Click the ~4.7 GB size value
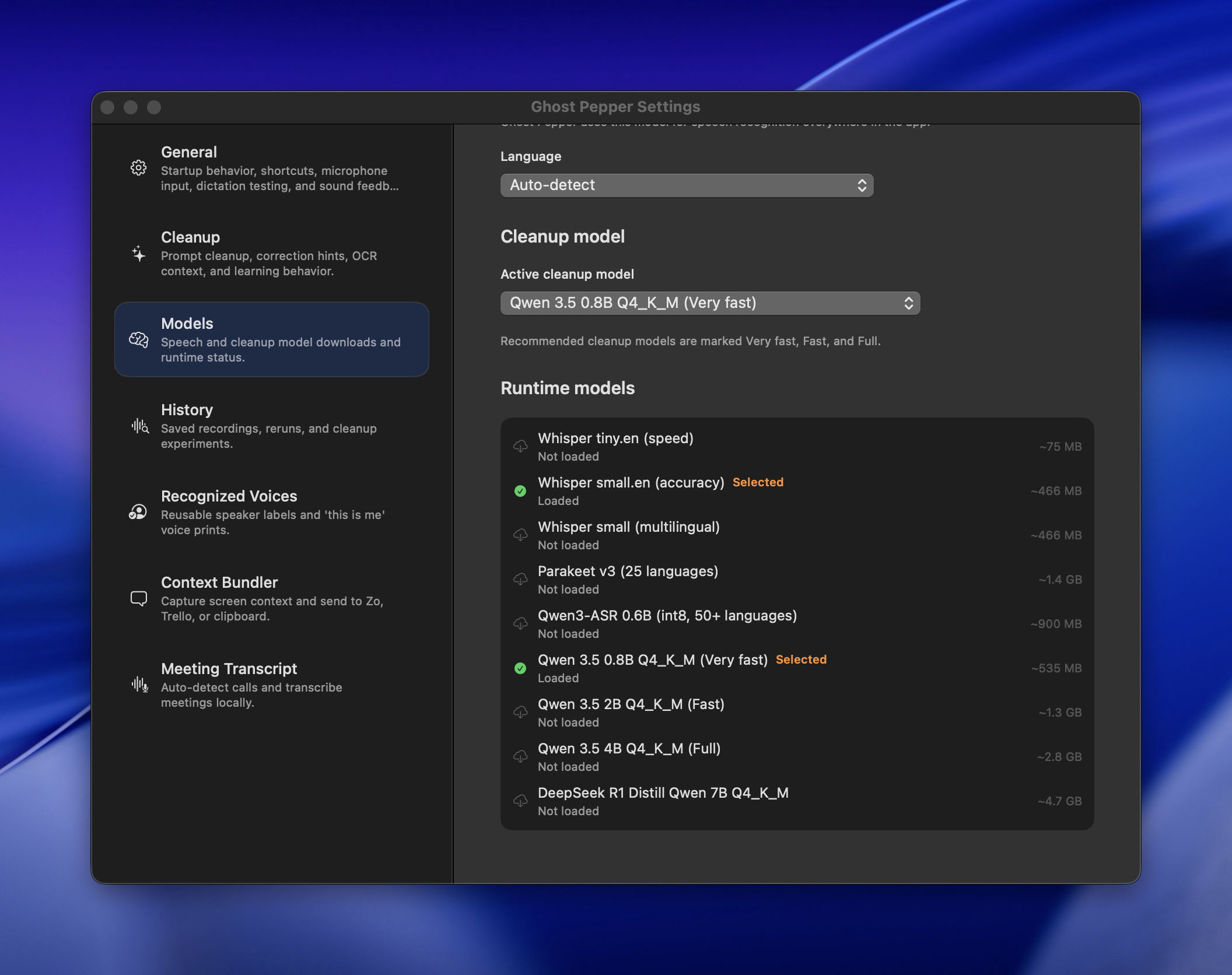The height and width of the screenshot is (975, 1232). point(1059,801)
